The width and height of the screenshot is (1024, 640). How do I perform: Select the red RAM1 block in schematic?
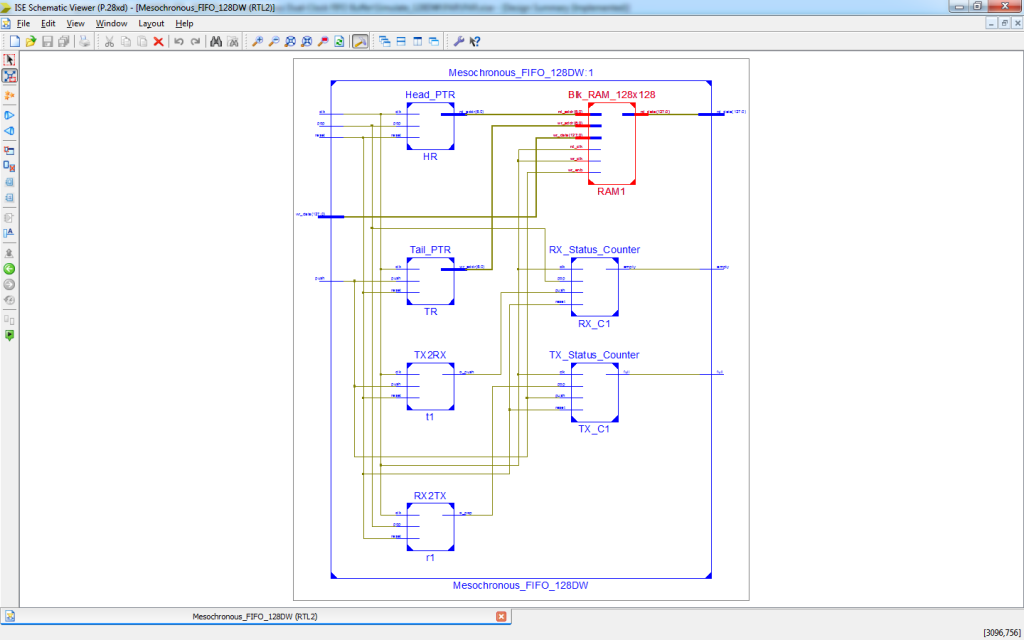(x=612, y=142)
